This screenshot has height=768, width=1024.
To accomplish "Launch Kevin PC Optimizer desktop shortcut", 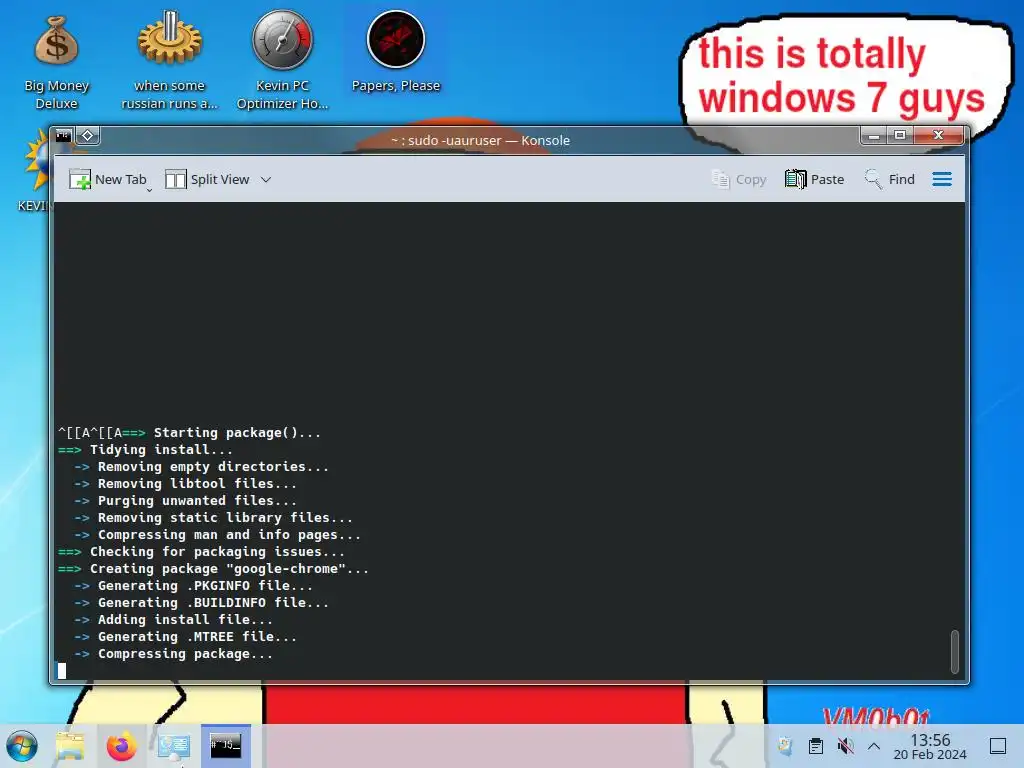I will point(282,62).
